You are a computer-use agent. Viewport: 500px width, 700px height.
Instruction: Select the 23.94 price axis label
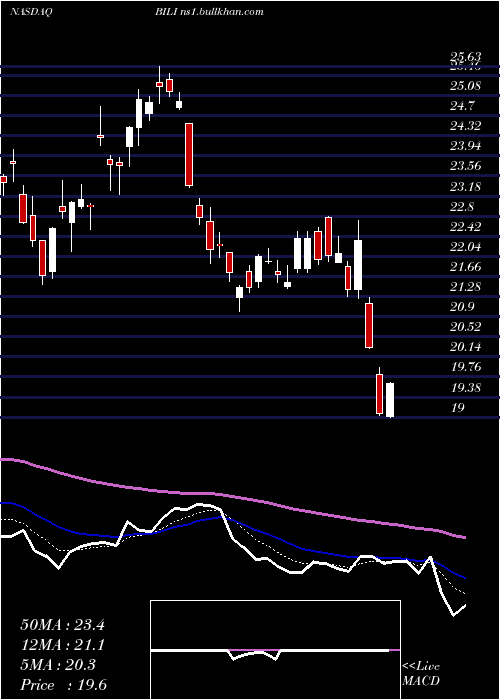point(466,146)
